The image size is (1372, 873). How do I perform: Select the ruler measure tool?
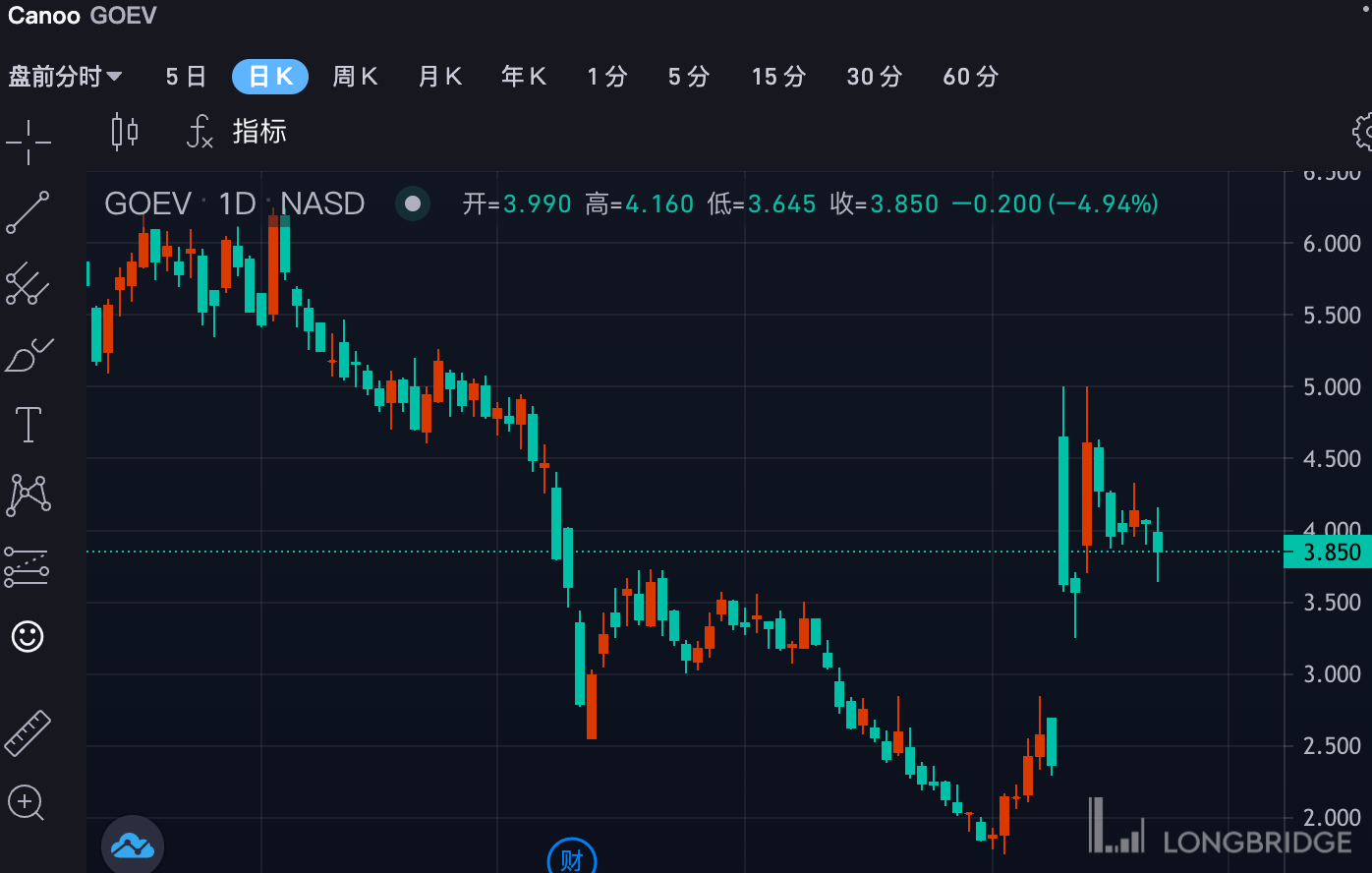(x=28, y=732)
